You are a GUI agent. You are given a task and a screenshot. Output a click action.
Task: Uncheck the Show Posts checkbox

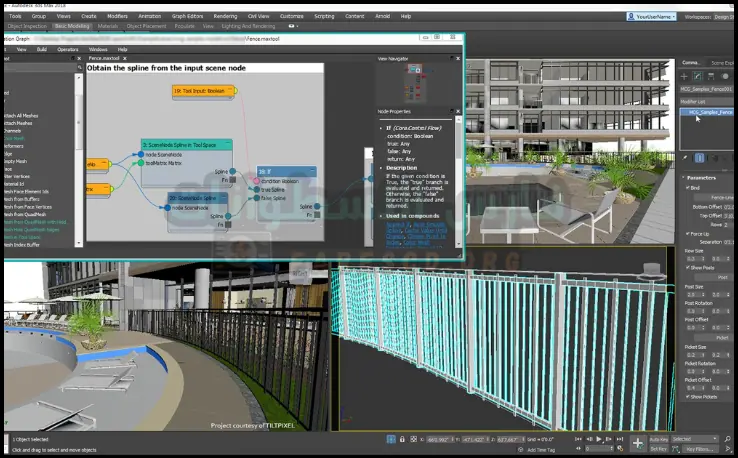tap(687, 269)
